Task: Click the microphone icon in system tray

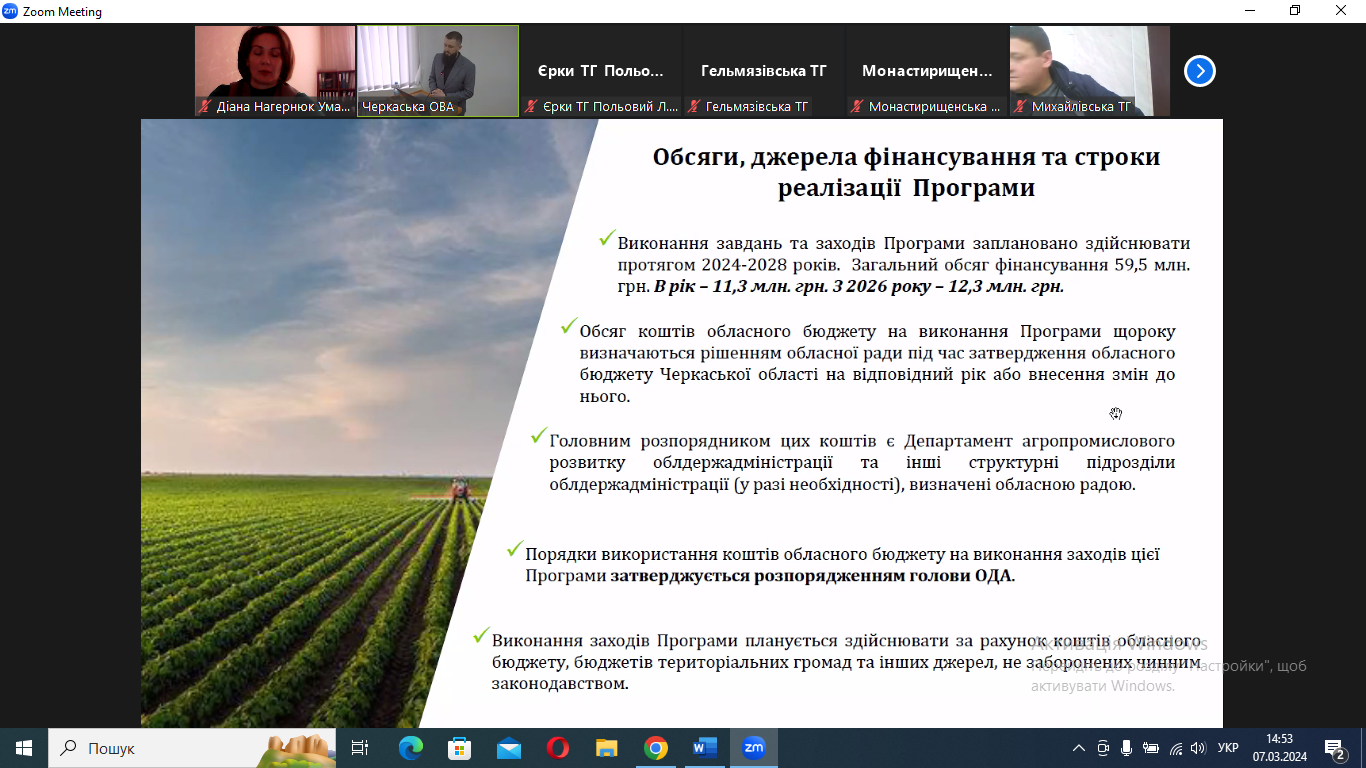Action: pyautogui.click(x=1127, y=748)
